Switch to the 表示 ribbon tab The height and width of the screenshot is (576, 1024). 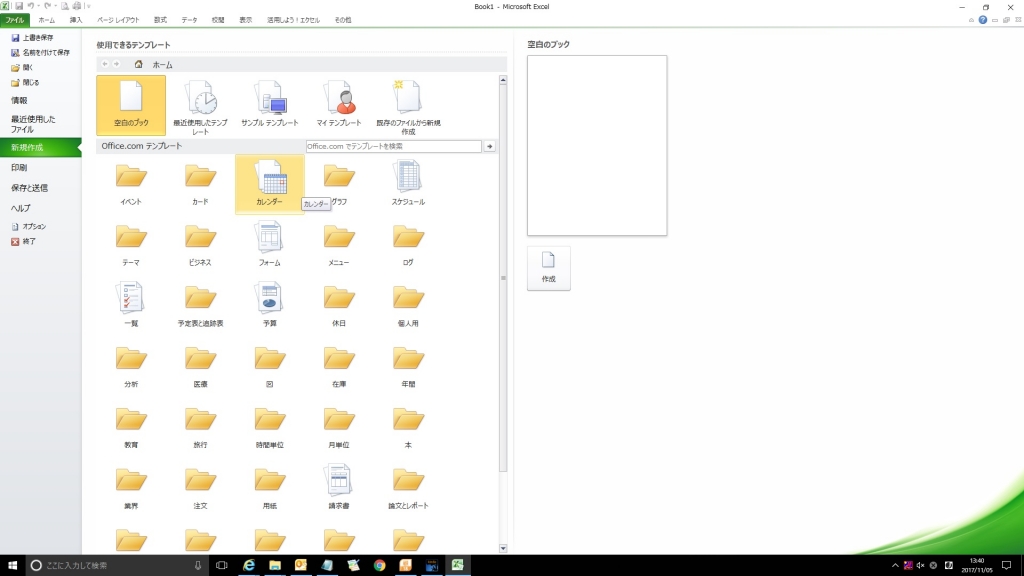coord(246,20)
